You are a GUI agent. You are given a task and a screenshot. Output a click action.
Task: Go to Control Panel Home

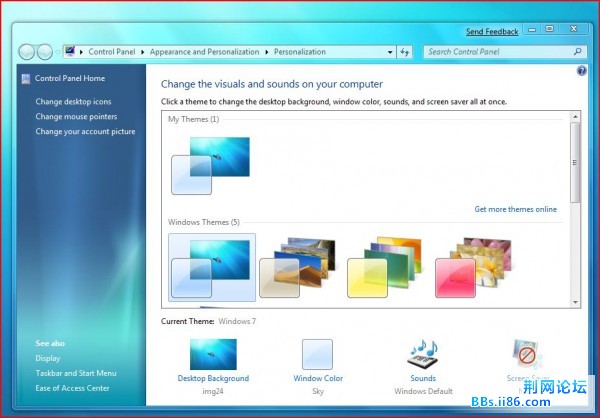[x=70, y=78]
